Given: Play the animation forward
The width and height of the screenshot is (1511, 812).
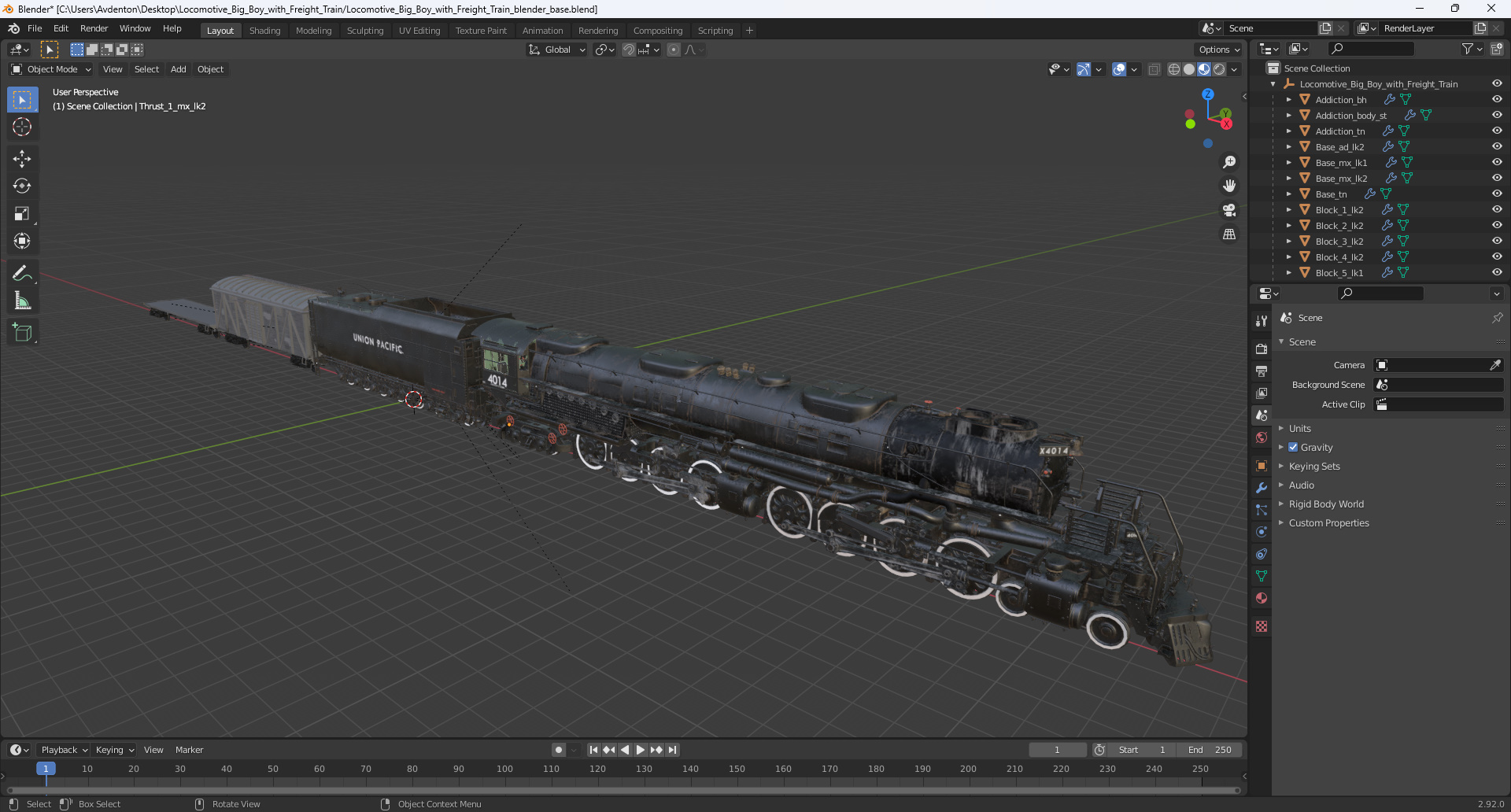Looking at the screenshot, I should pos(641,750).
